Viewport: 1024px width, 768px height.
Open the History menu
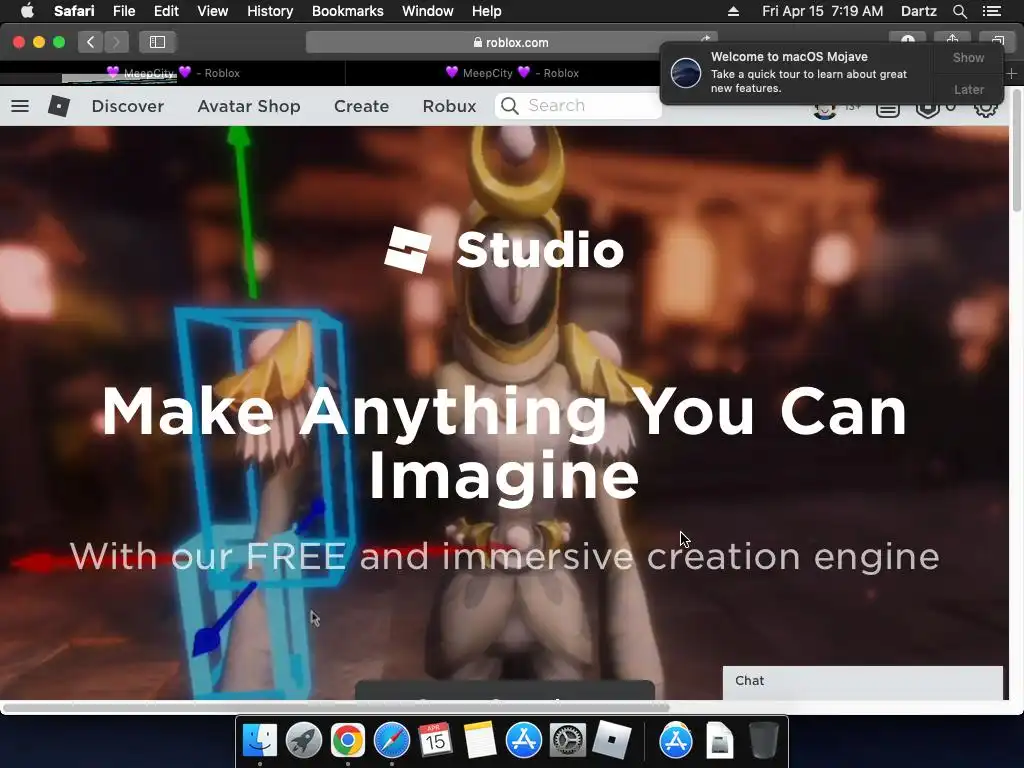(270, 11)
